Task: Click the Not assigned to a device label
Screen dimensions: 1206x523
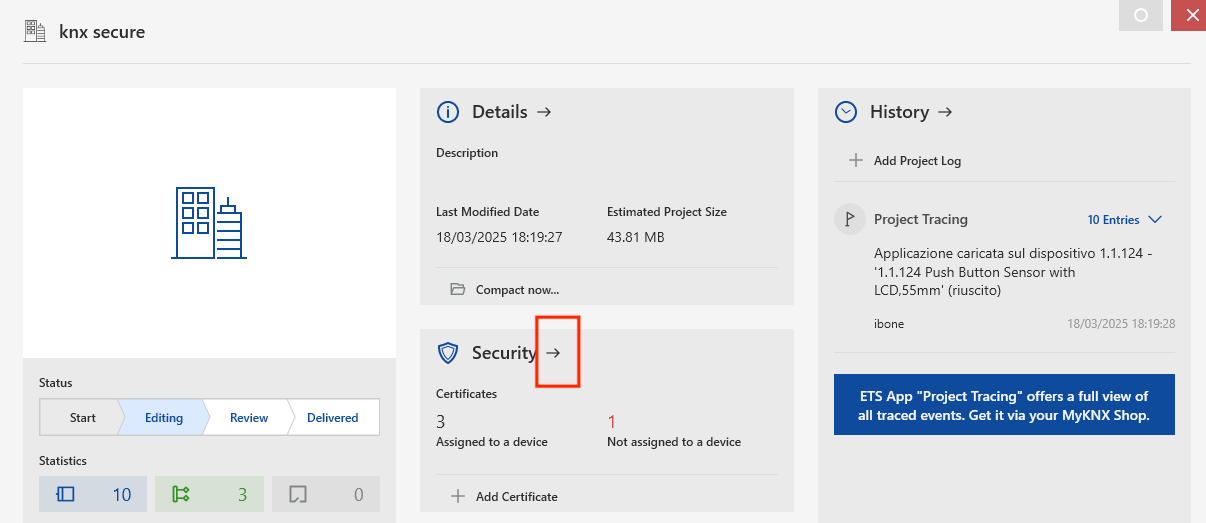Action: point(674,441)
